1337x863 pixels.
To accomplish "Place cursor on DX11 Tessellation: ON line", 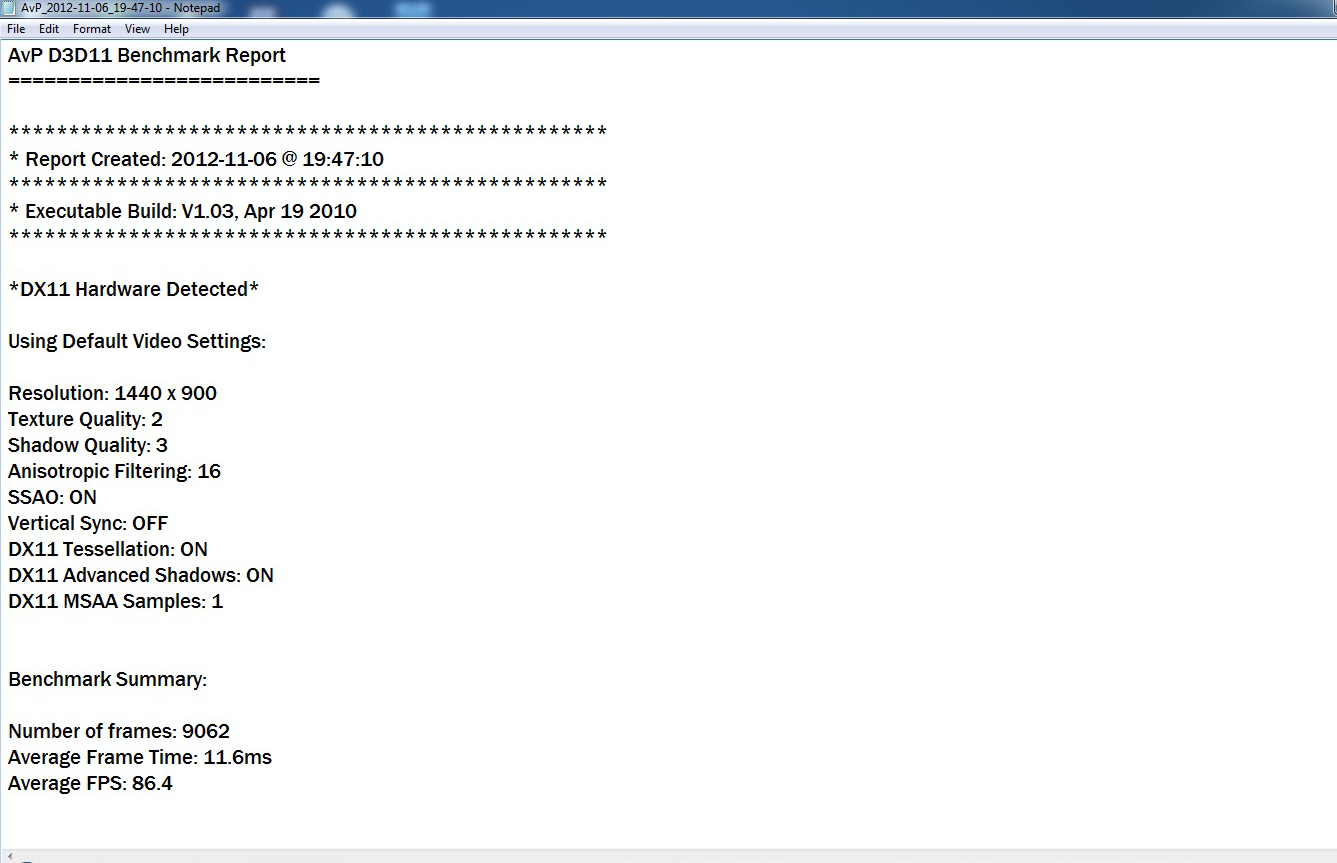I will click(x=108, y=549).
